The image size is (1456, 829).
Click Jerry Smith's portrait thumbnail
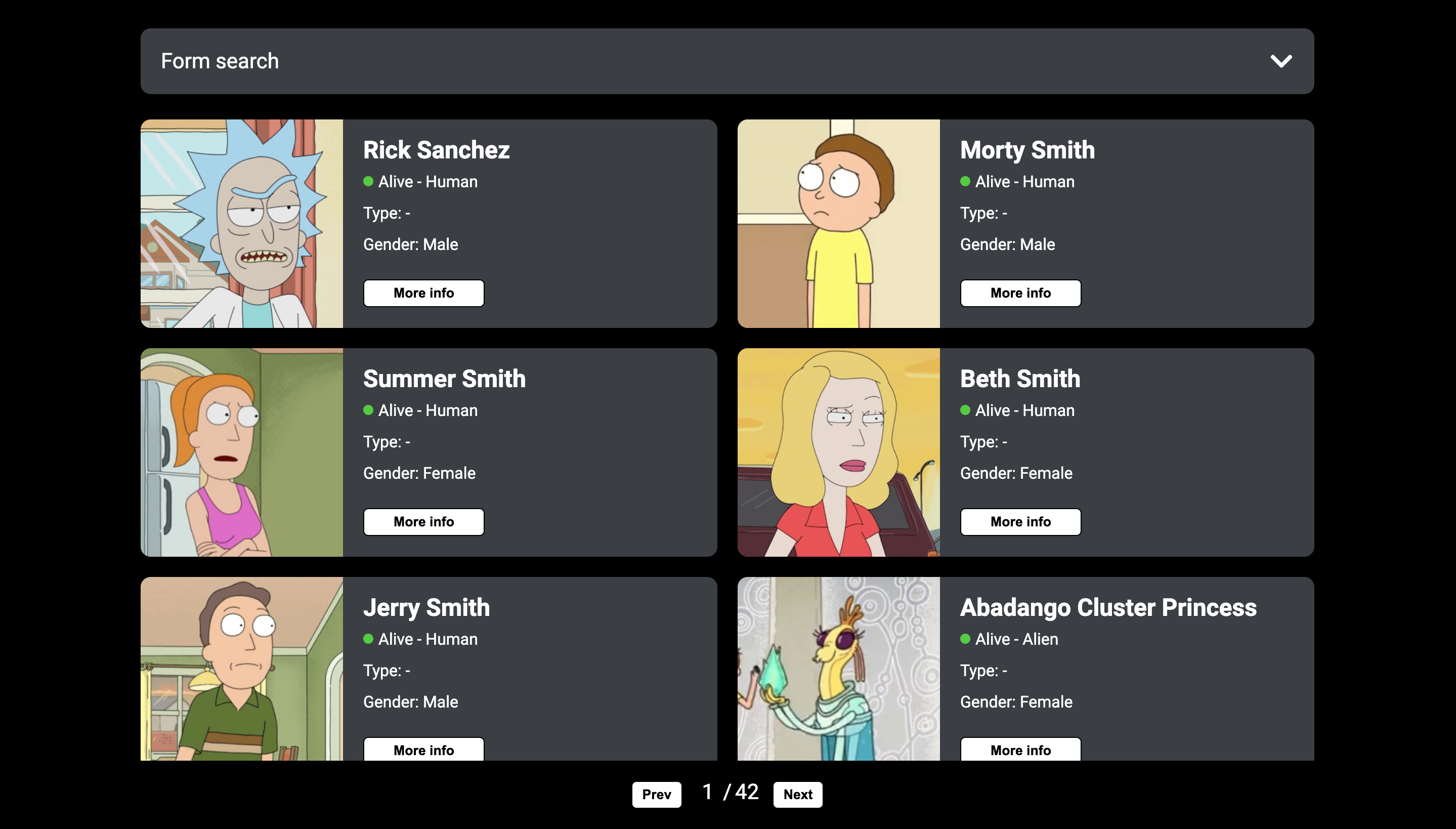point(242,669)
